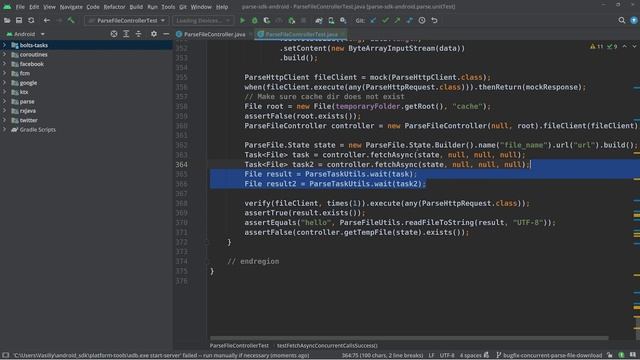
Task: Click the editor horizontal scrollbar
Action: [409, 338]
